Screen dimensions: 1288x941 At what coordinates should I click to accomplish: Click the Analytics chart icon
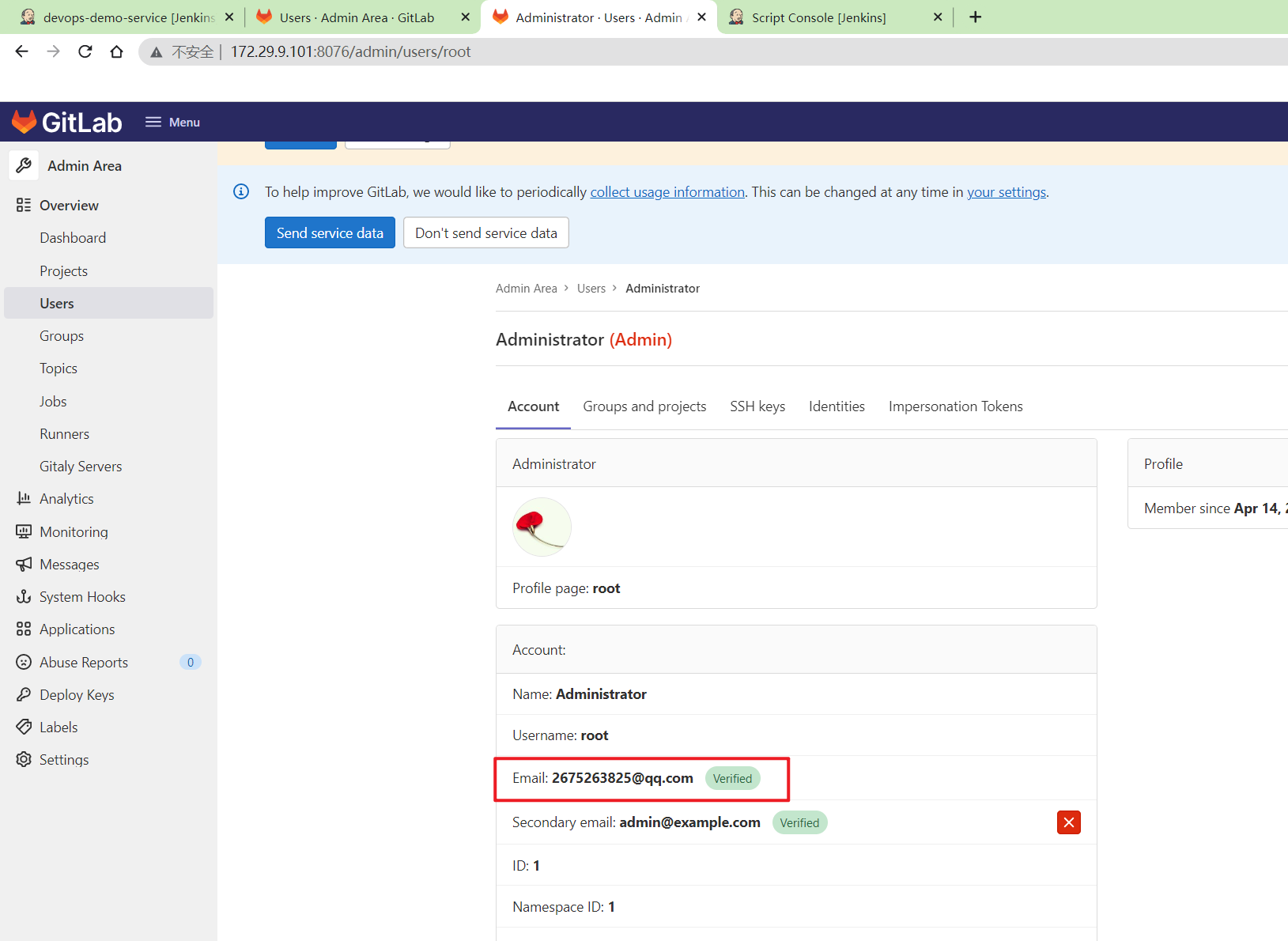(24, 498)
